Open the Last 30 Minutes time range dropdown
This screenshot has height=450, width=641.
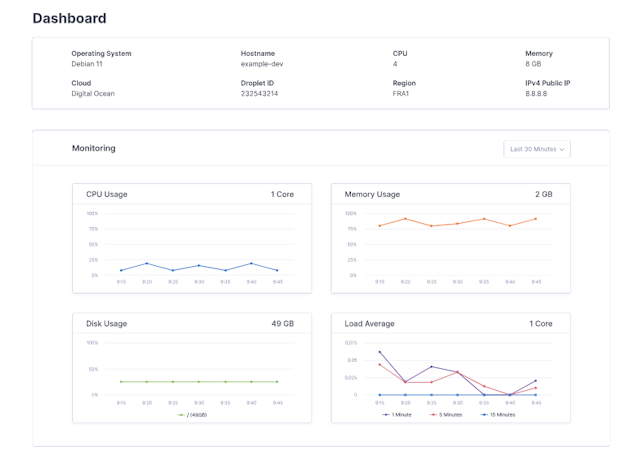click(537, 149)
